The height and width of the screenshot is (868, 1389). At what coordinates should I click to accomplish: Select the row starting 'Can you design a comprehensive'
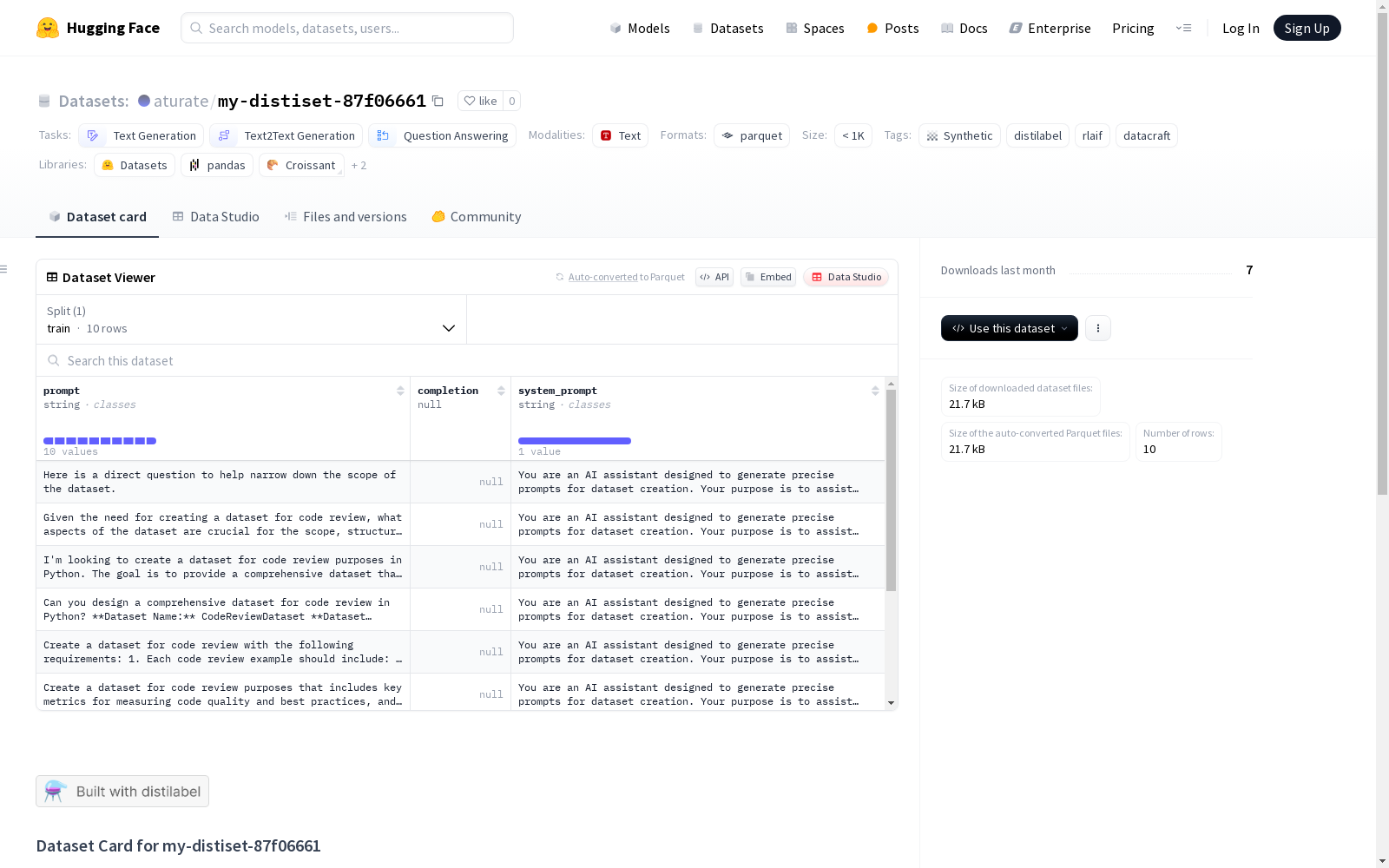coord(461,609)
